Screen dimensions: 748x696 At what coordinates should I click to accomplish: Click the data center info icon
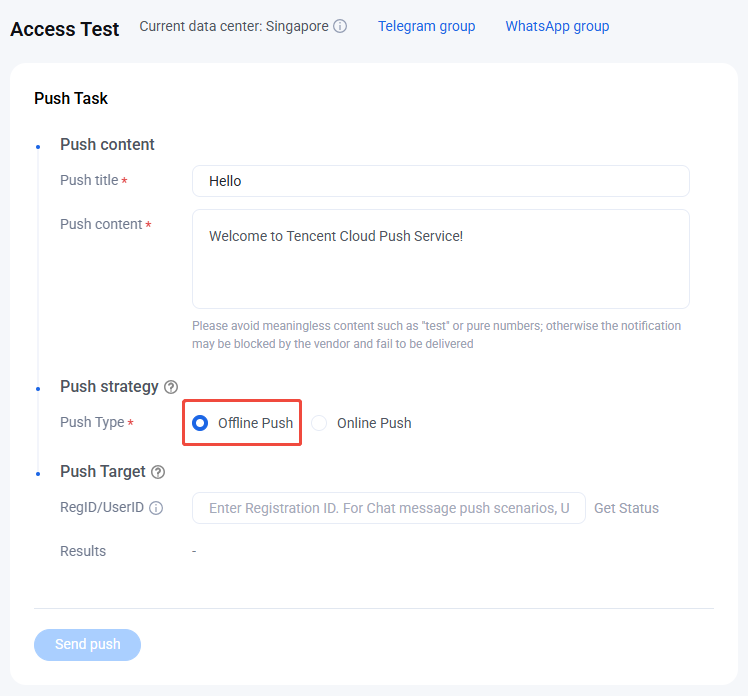[340, 26]
